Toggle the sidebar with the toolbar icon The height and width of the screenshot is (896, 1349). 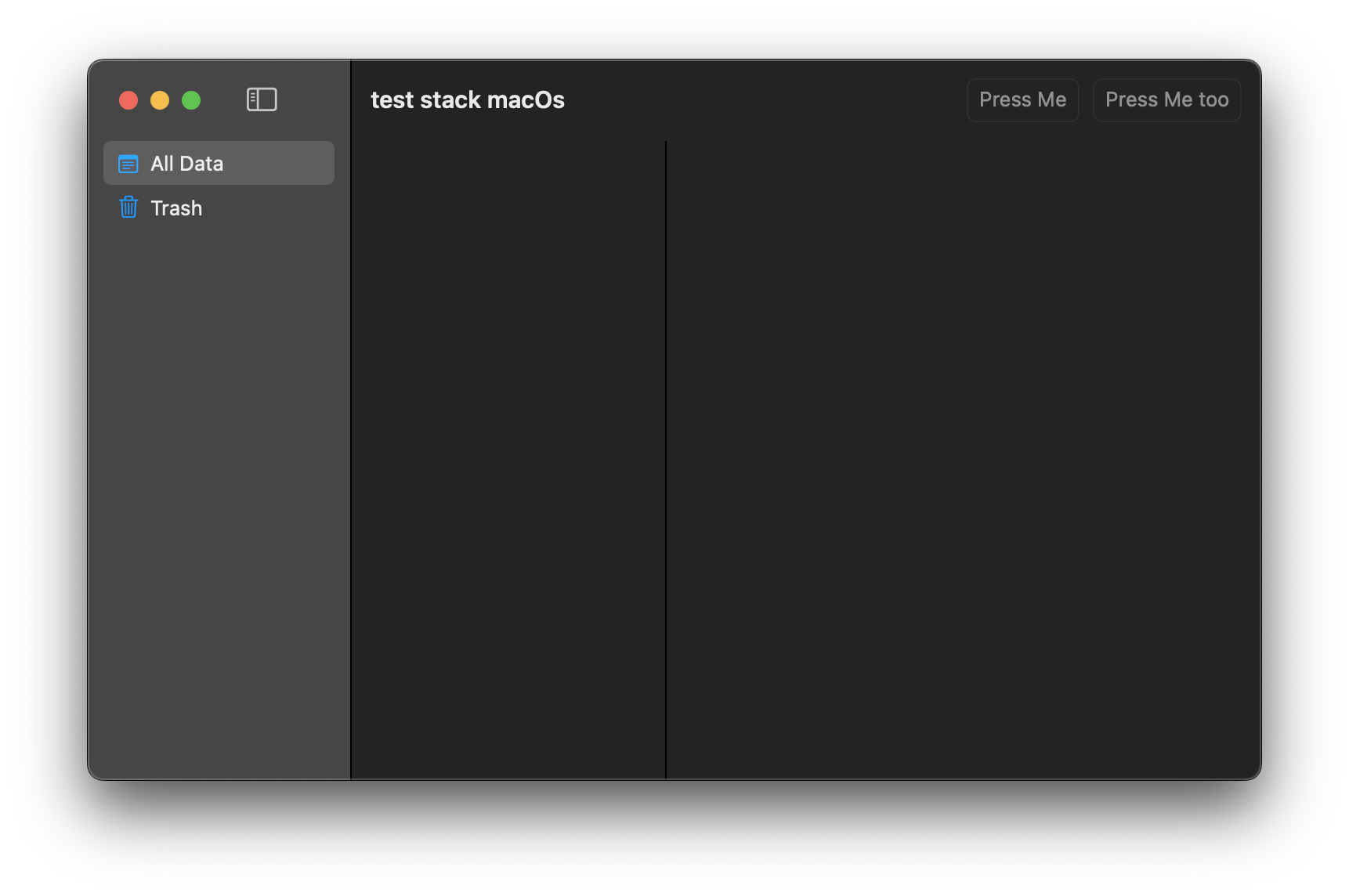(262, 99)
